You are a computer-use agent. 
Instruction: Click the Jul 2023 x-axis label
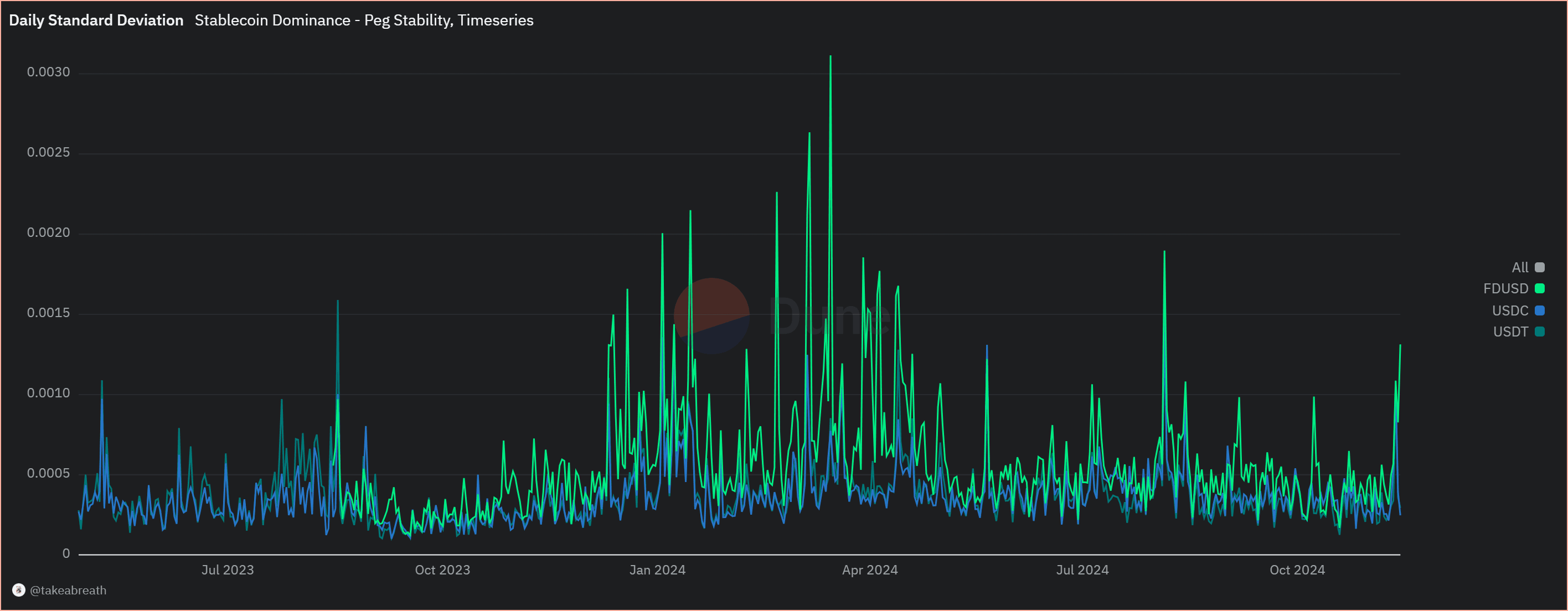coord(227,569)
